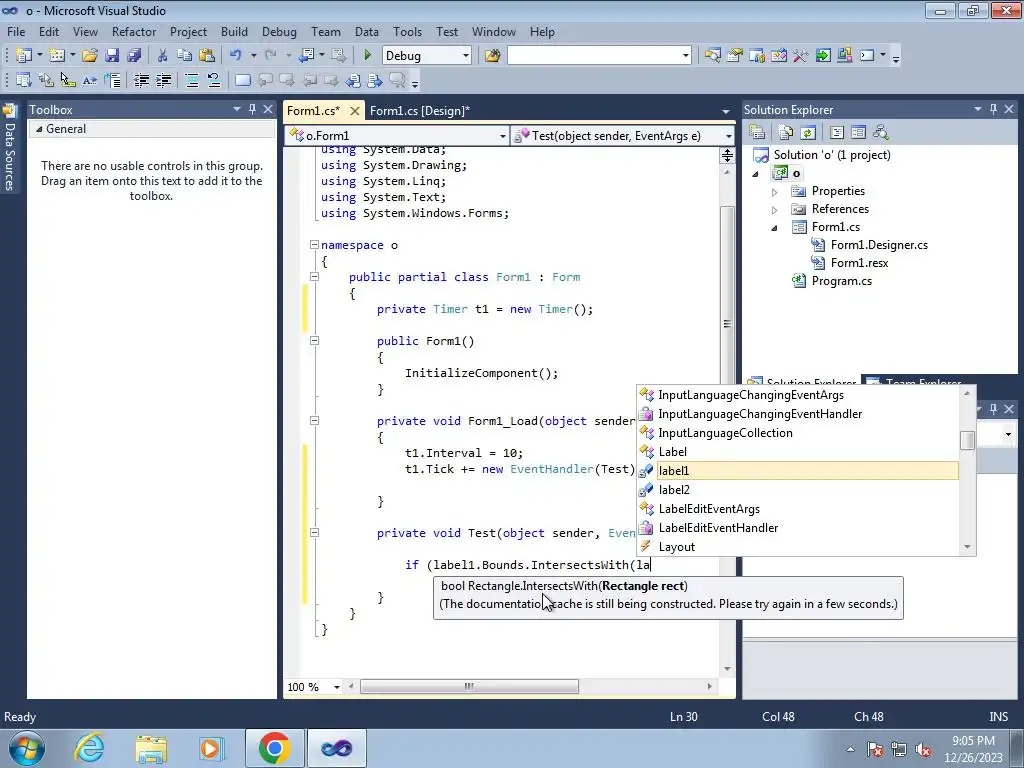Click the New Project toolbar icon
This screenshot has height=768, width=1024.
[x=24, y=56]
